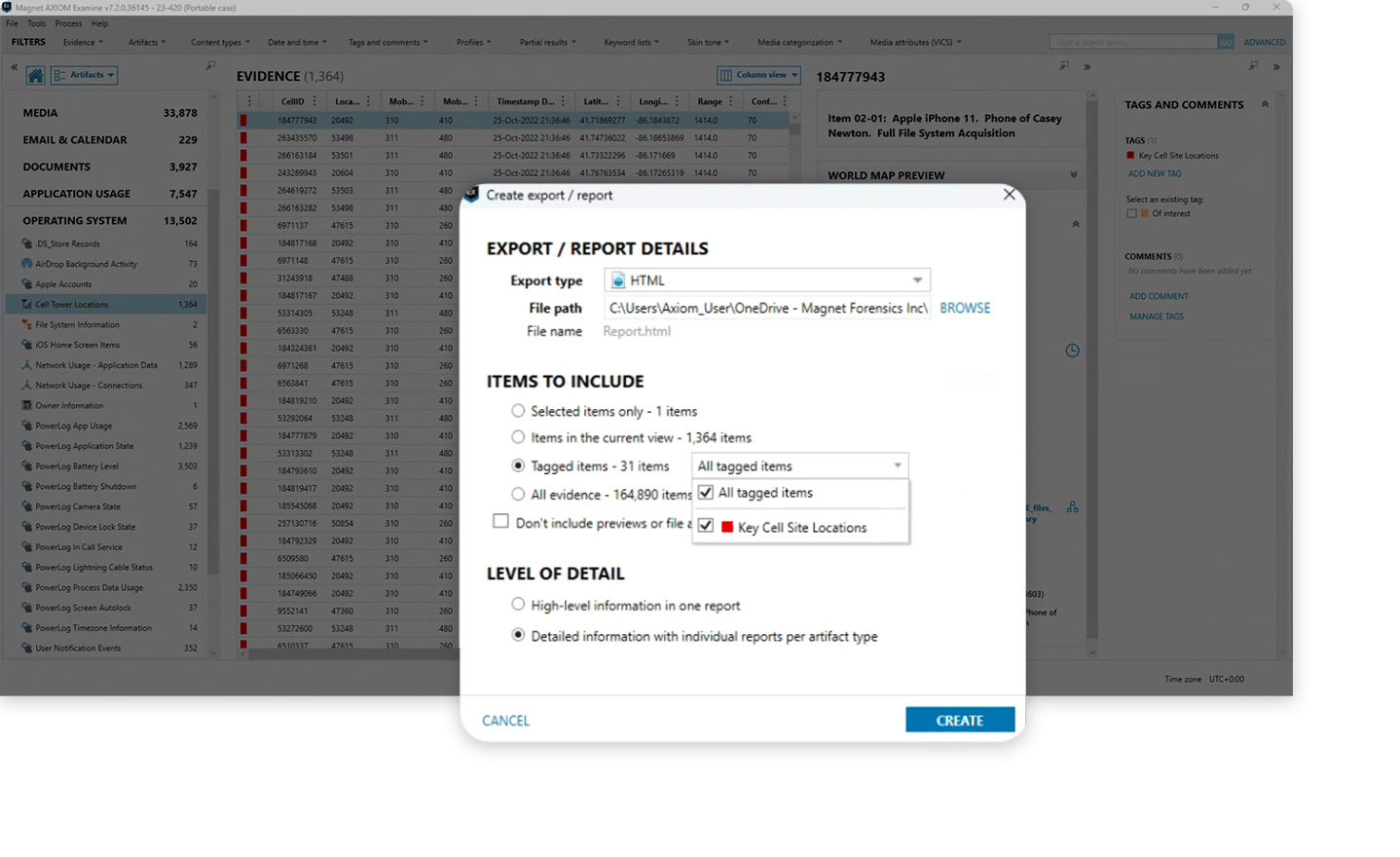1400x857 pixels.
Task: Click the PowerLog Battery Level icon
Action: coord(27,466)
